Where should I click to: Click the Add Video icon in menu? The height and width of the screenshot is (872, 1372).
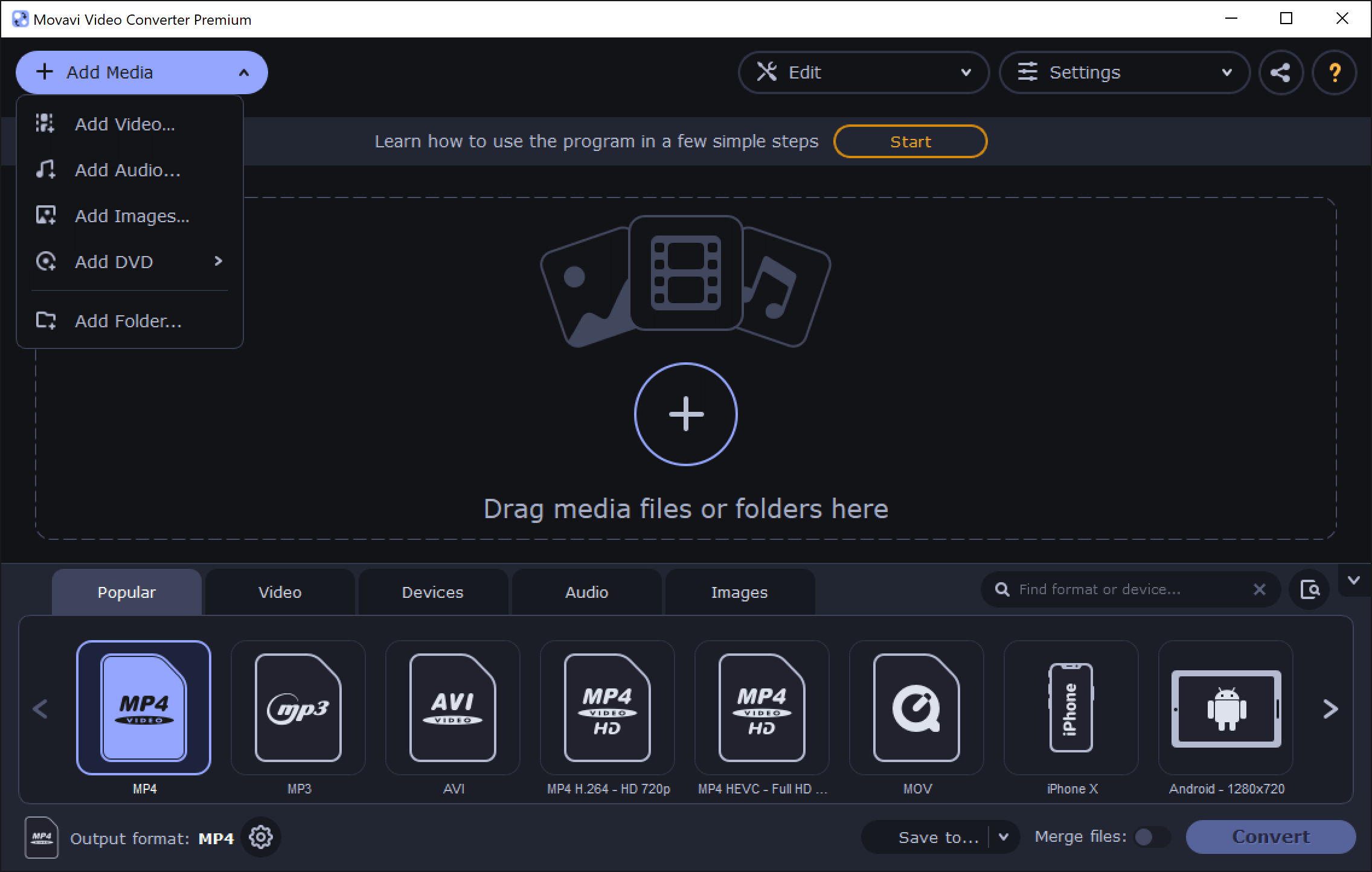45,123
